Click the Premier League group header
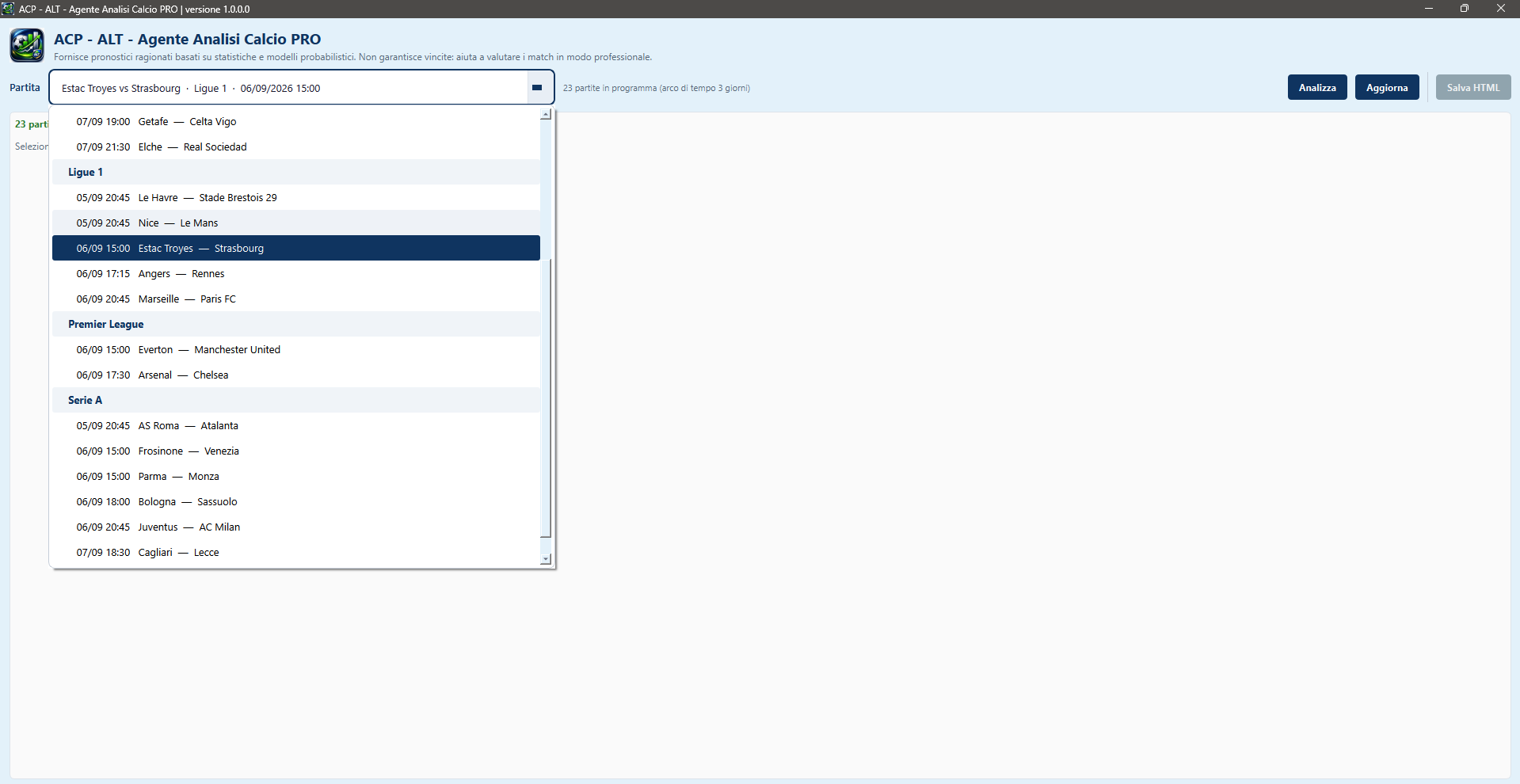Screen dimensions: 1520x784 pyautogui.click(x=296, y=324)
